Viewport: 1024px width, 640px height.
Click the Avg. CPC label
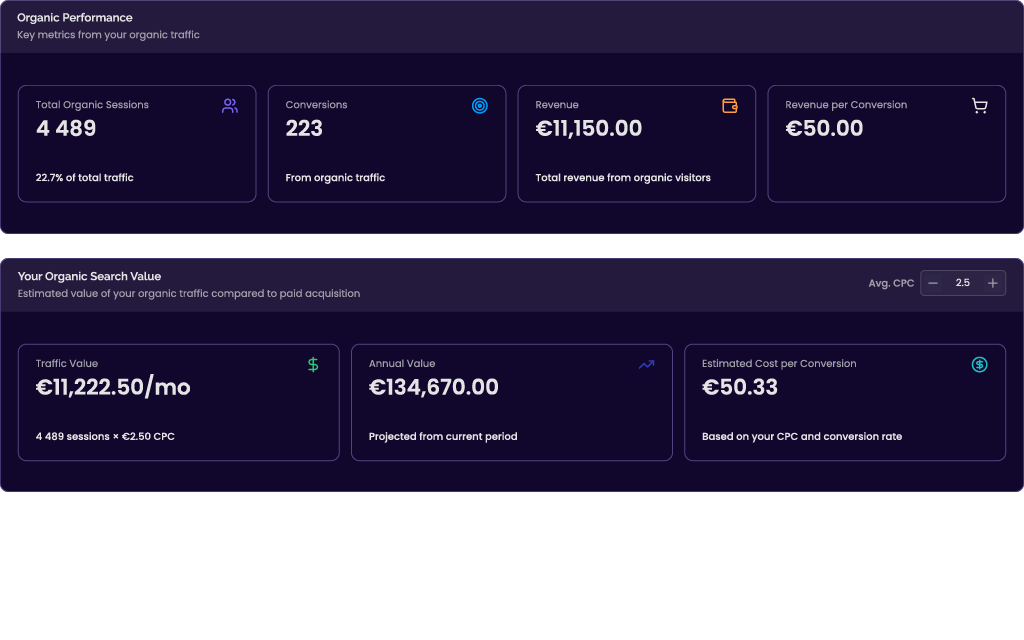click(891, 283)
